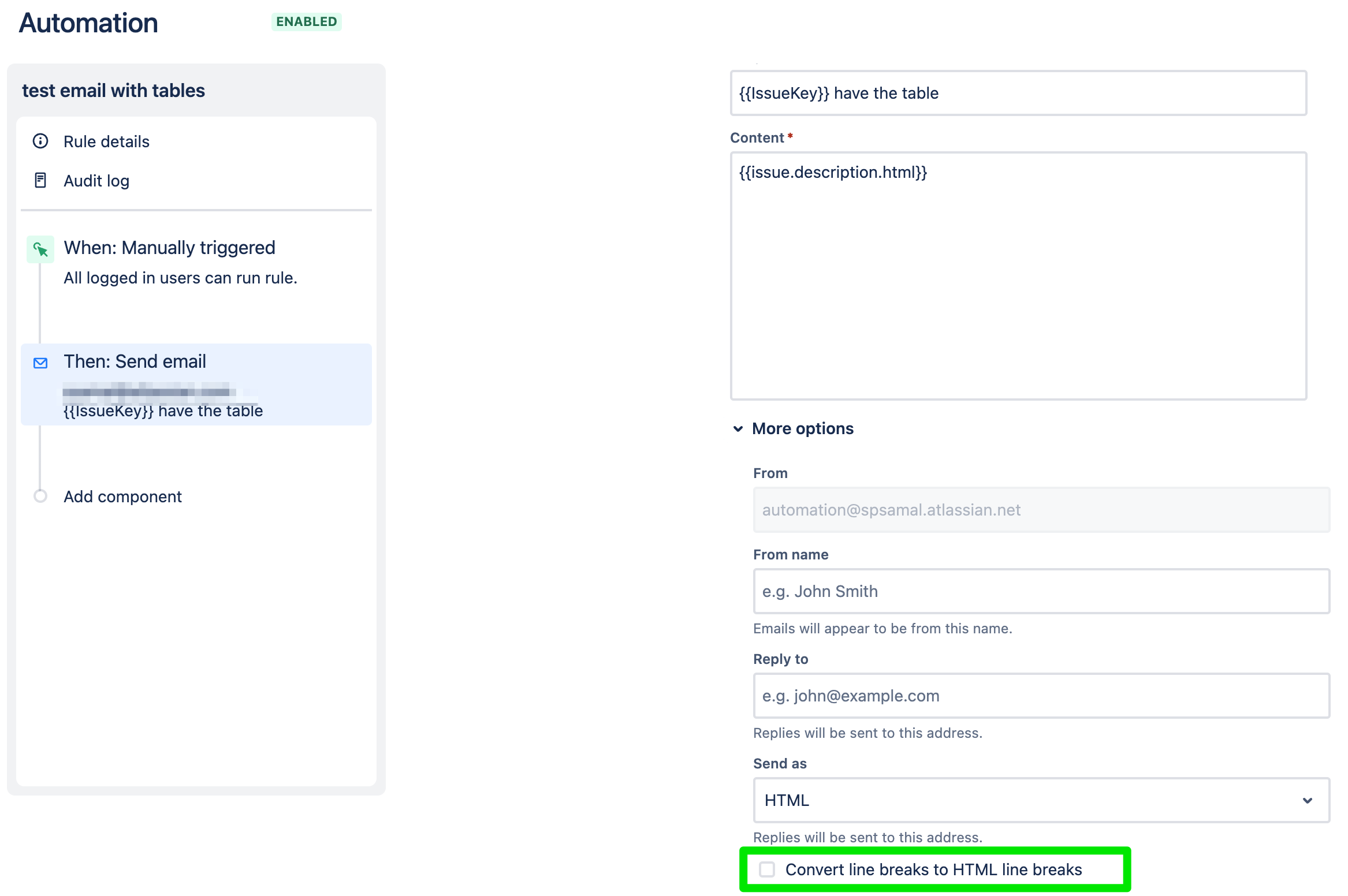Viewport: 1348px width, 896px height.
Task: Focus the From name input field
Action: click(x=1041, y=591)
